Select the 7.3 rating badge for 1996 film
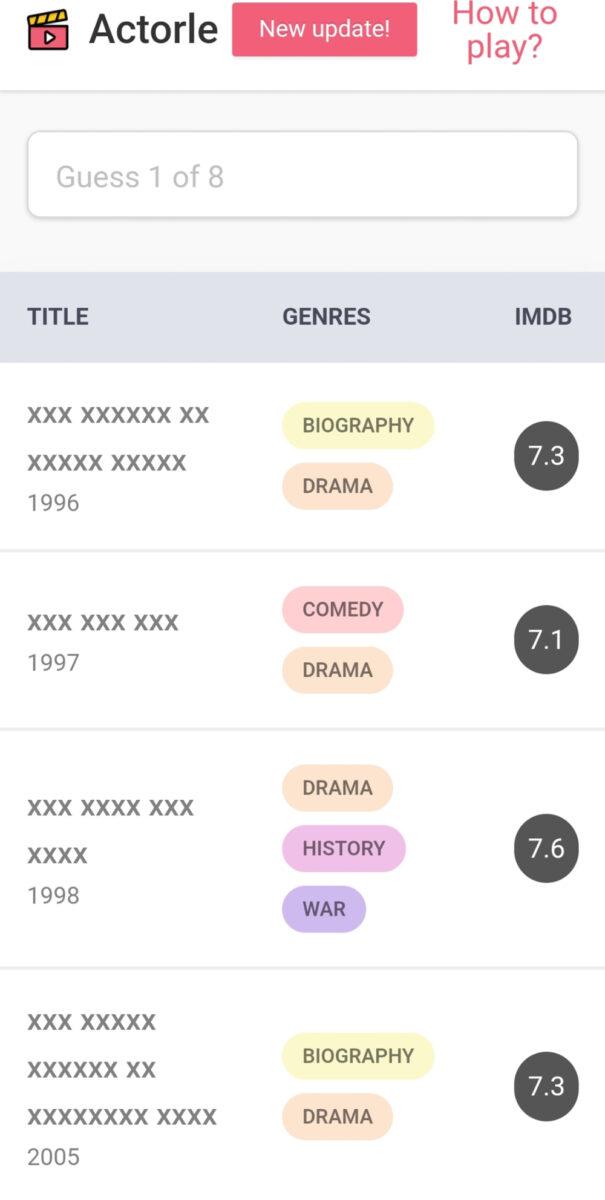The image size is (605, 1200). (x=546, y=456)
